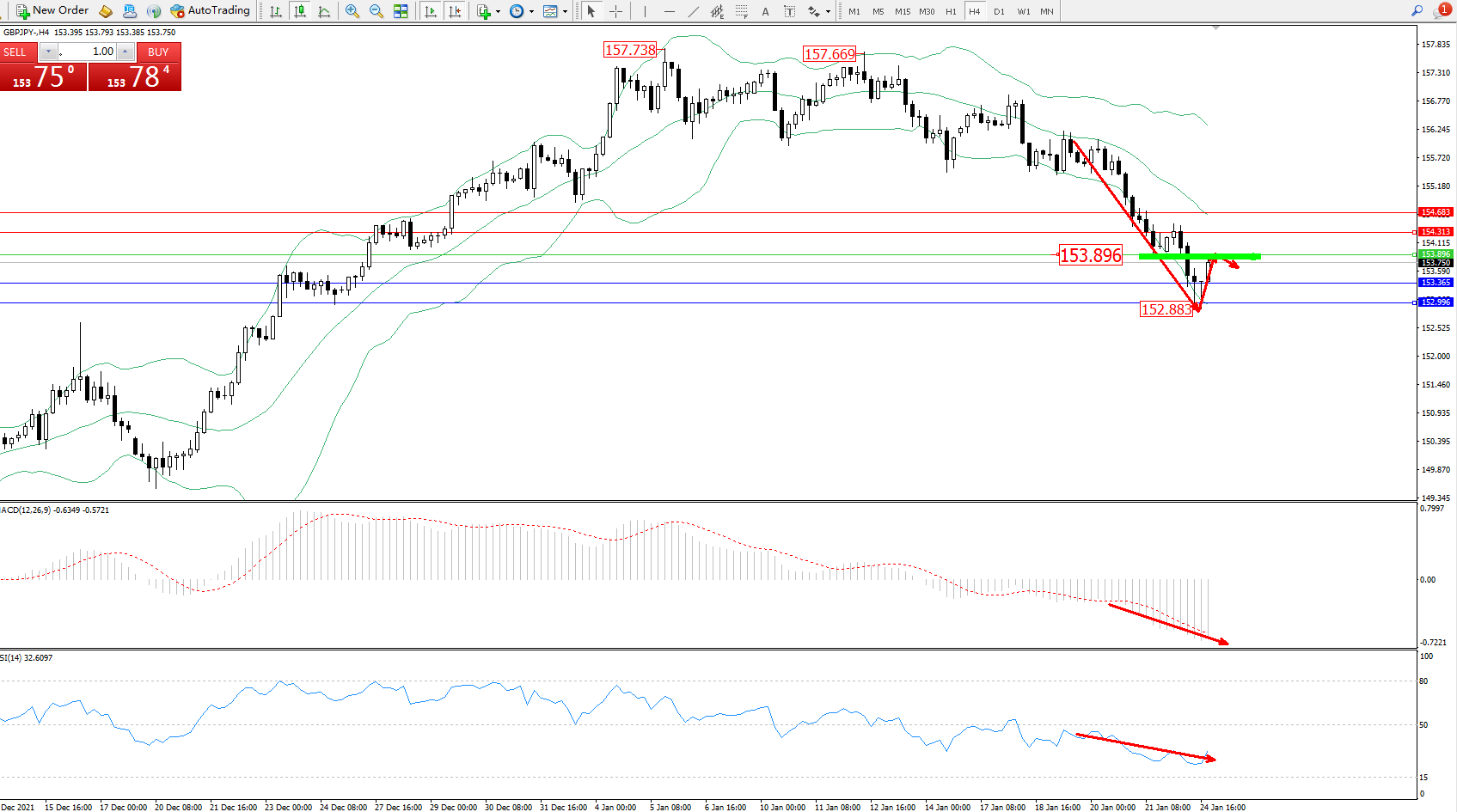The width and height of the screenshot is (1457, 812).
Task: Switch to the M15 timeframe
Action: 902,11
